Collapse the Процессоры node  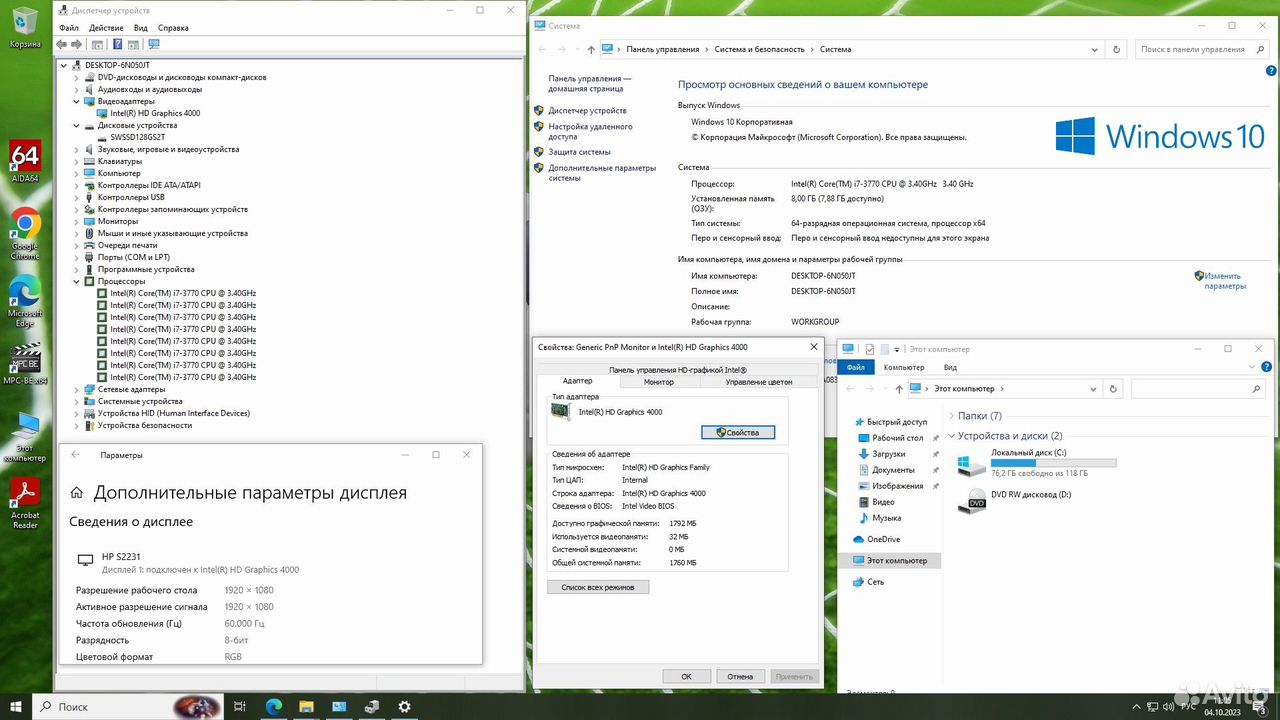pyautogui.click(x=76, y=281)
